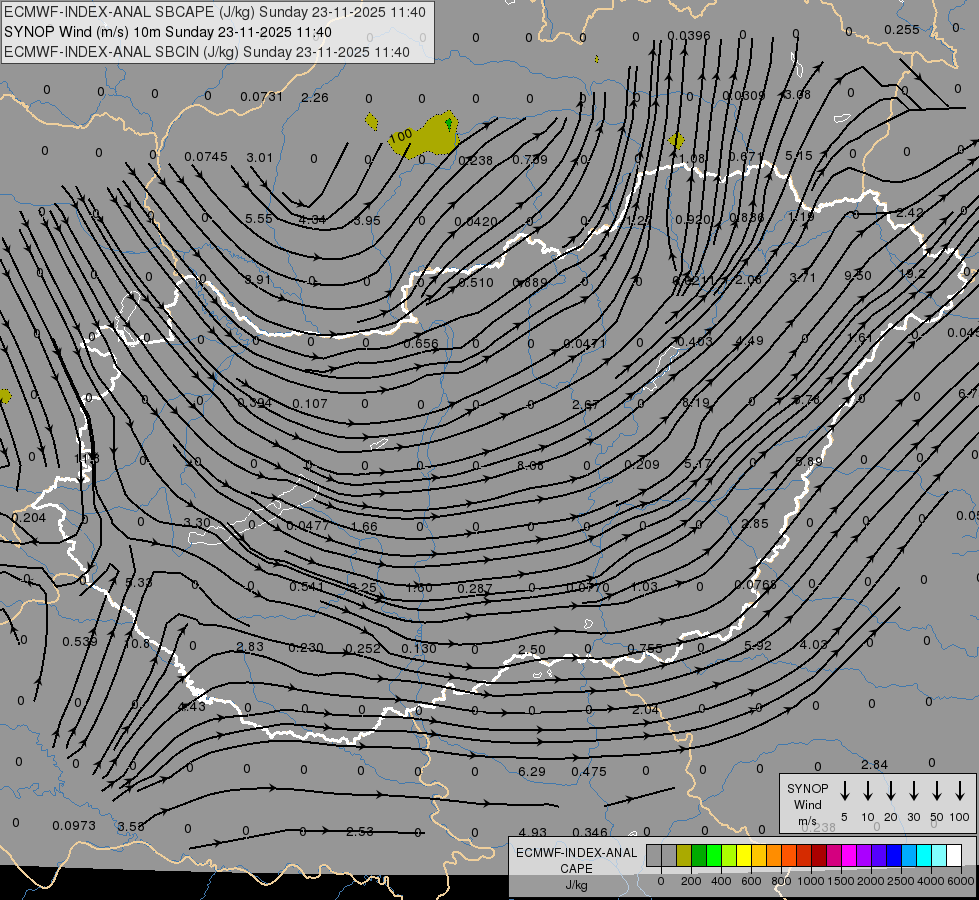Click the map value '0.204'
Viewport: 979px width, 900px height.
coord(29,517)
